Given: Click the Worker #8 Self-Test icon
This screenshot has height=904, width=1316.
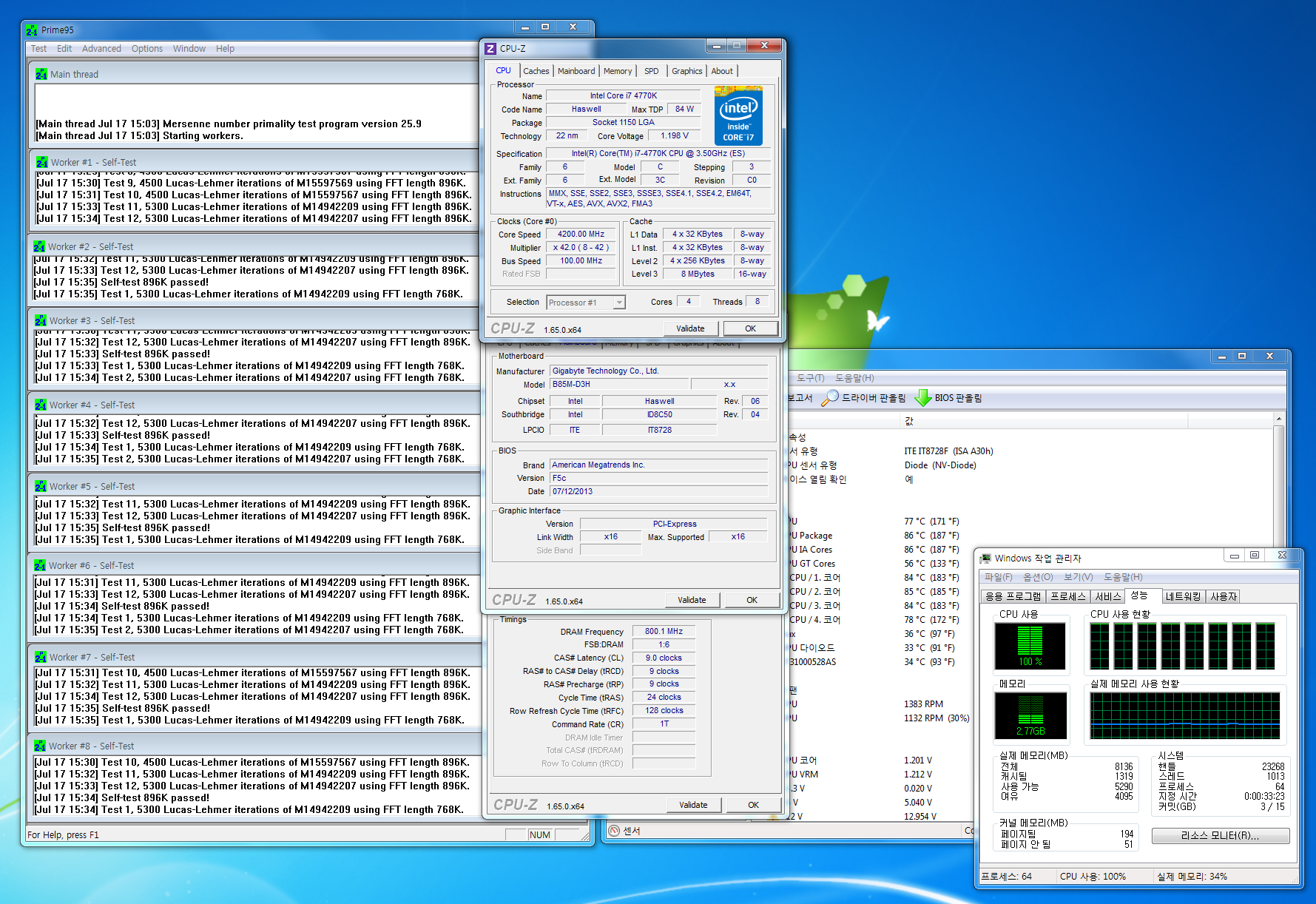Looking at the screenshot, I should coord(40,746).
